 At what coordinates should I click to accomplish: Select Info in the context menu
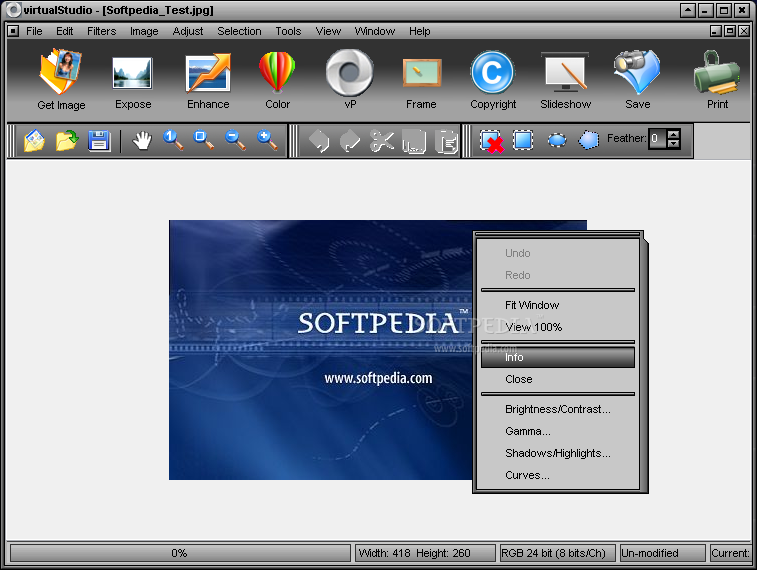click(558, 357)
